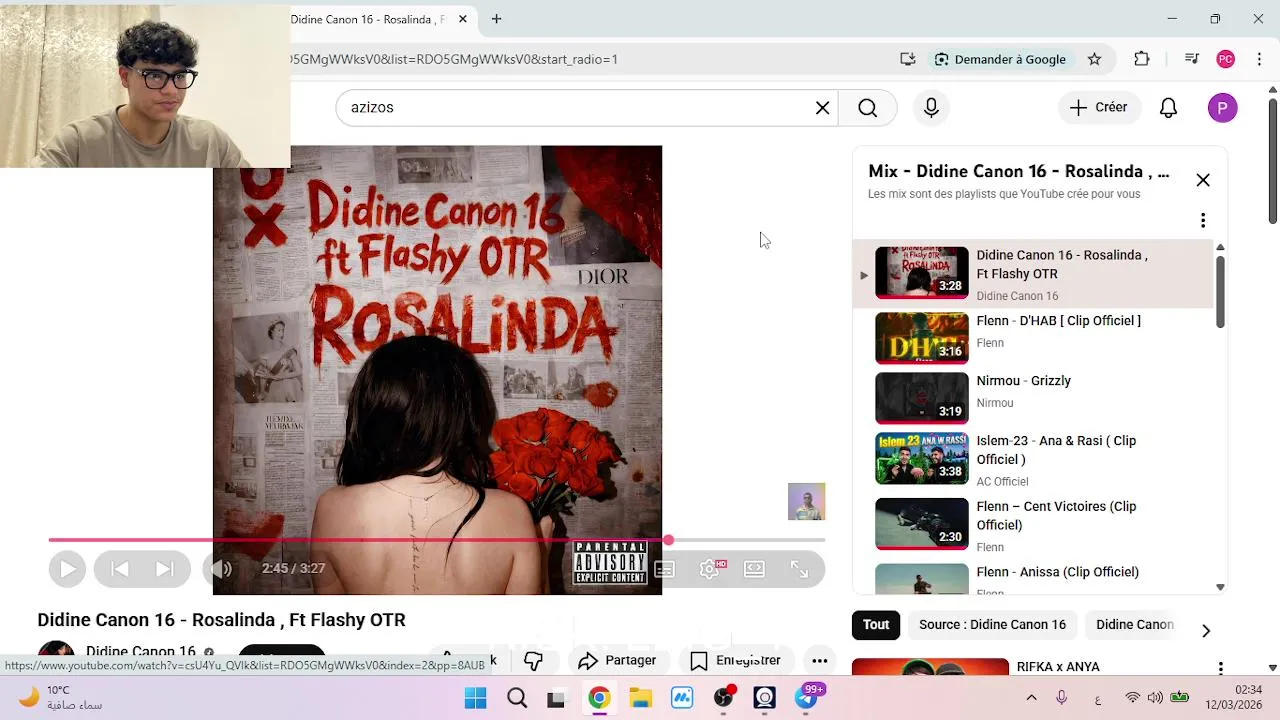Select Islem-23 - Ana & Rasi video
Image resolution: width=1280 pixels, height=720 pixels.
point(1033,459)
